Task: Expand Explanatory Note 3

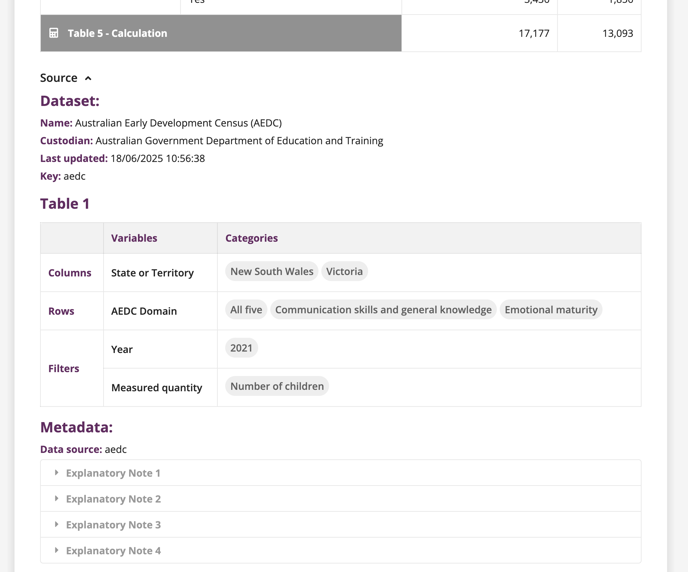Action: coord(340,525)
